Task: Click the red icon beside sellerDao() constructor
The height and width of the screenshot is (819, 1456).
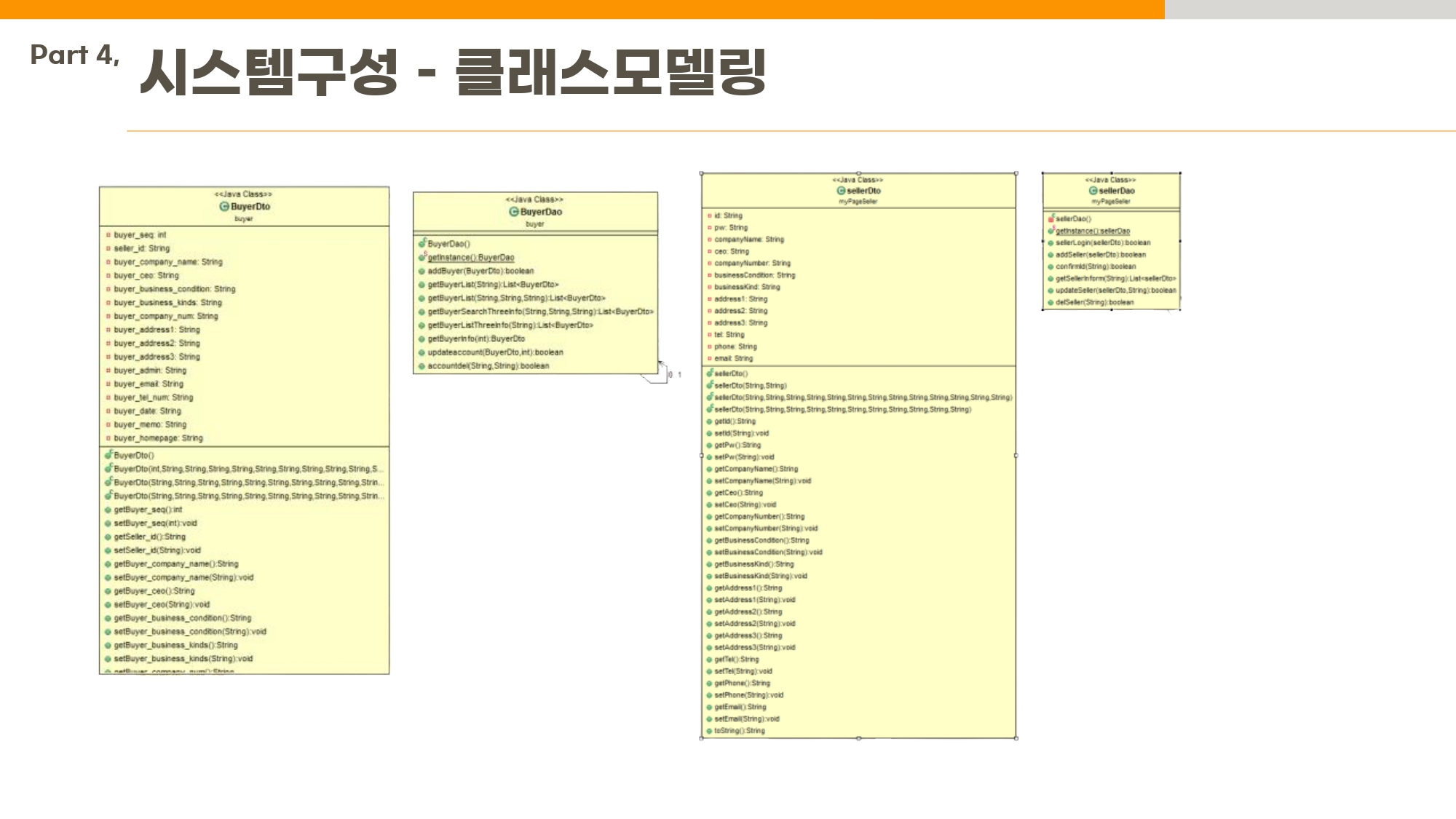Action: (x=1051, y=218)
